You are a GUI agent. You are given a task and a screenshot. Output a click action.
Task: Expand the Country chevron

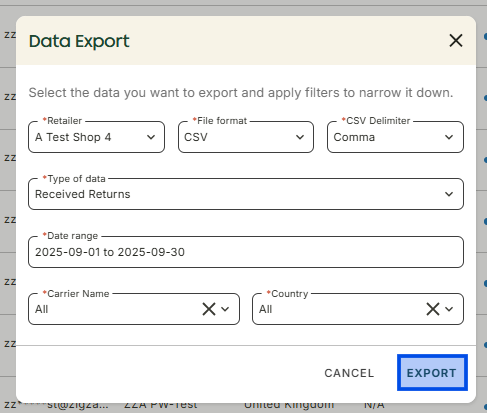tap(449, 309)
